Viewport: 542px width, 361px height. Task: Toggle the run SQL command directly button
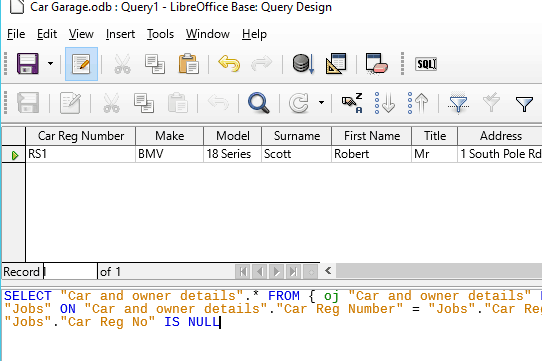[426, 64]
